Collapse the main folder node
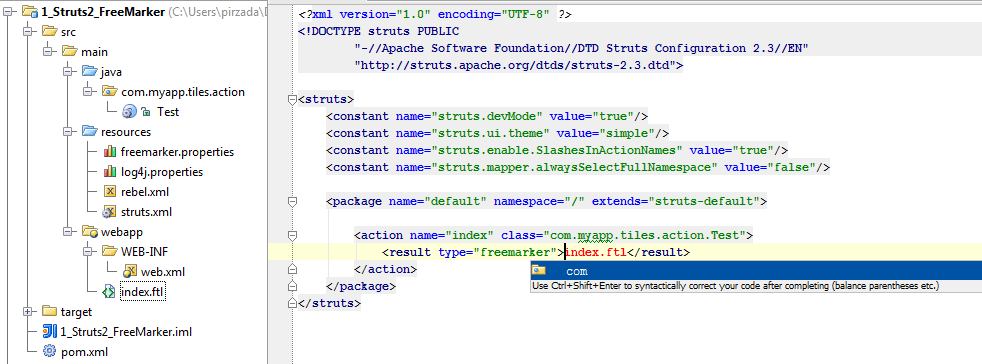Image resolution: width=982 pixels, height=364 pixels. tap(48, 51)
